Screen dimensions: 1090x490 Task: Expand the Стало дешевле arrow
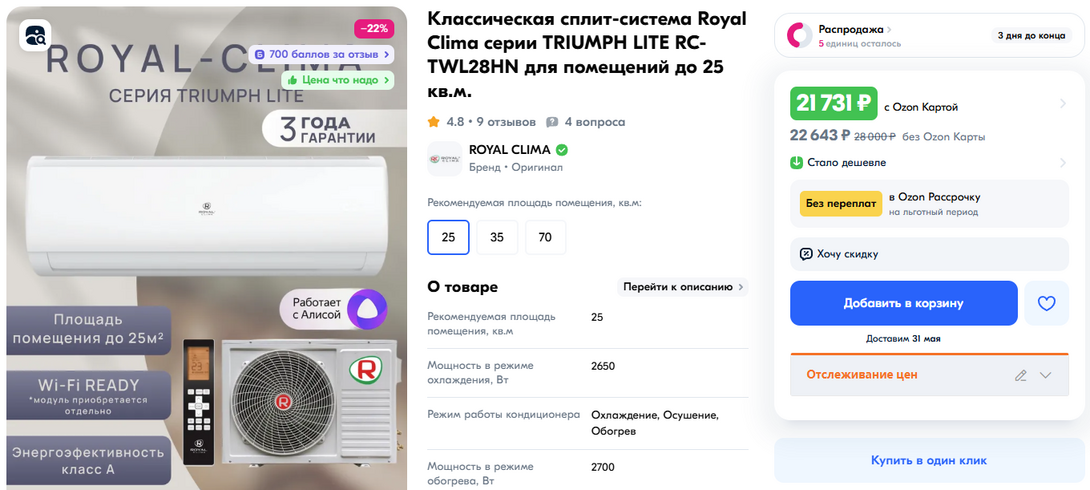pos(1062,163)
